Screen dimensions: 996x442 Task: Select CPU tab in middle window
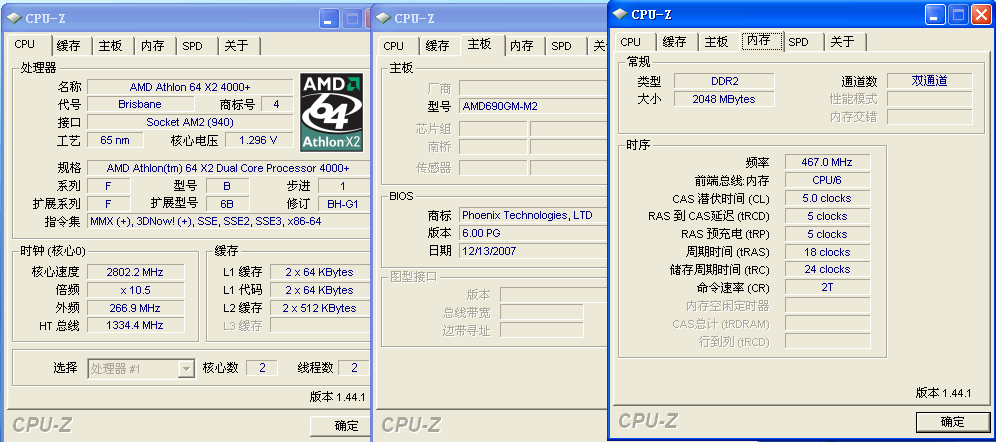coord(394,46)
